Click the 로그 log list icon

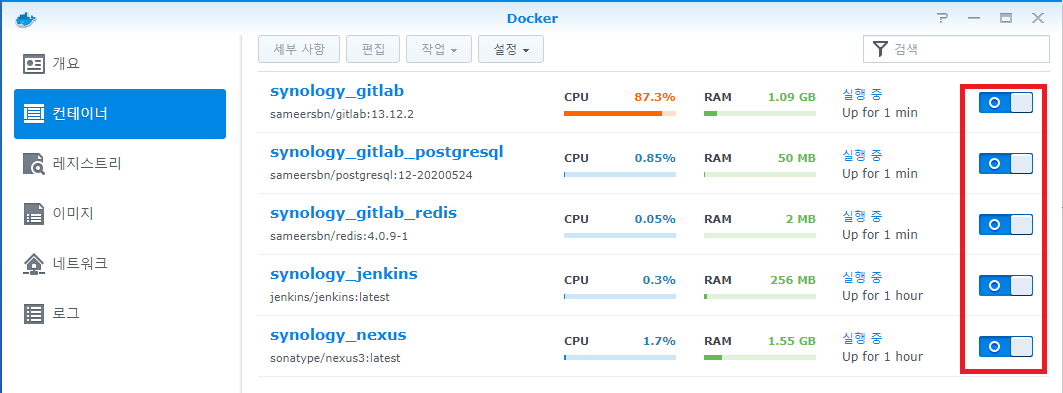33,313
